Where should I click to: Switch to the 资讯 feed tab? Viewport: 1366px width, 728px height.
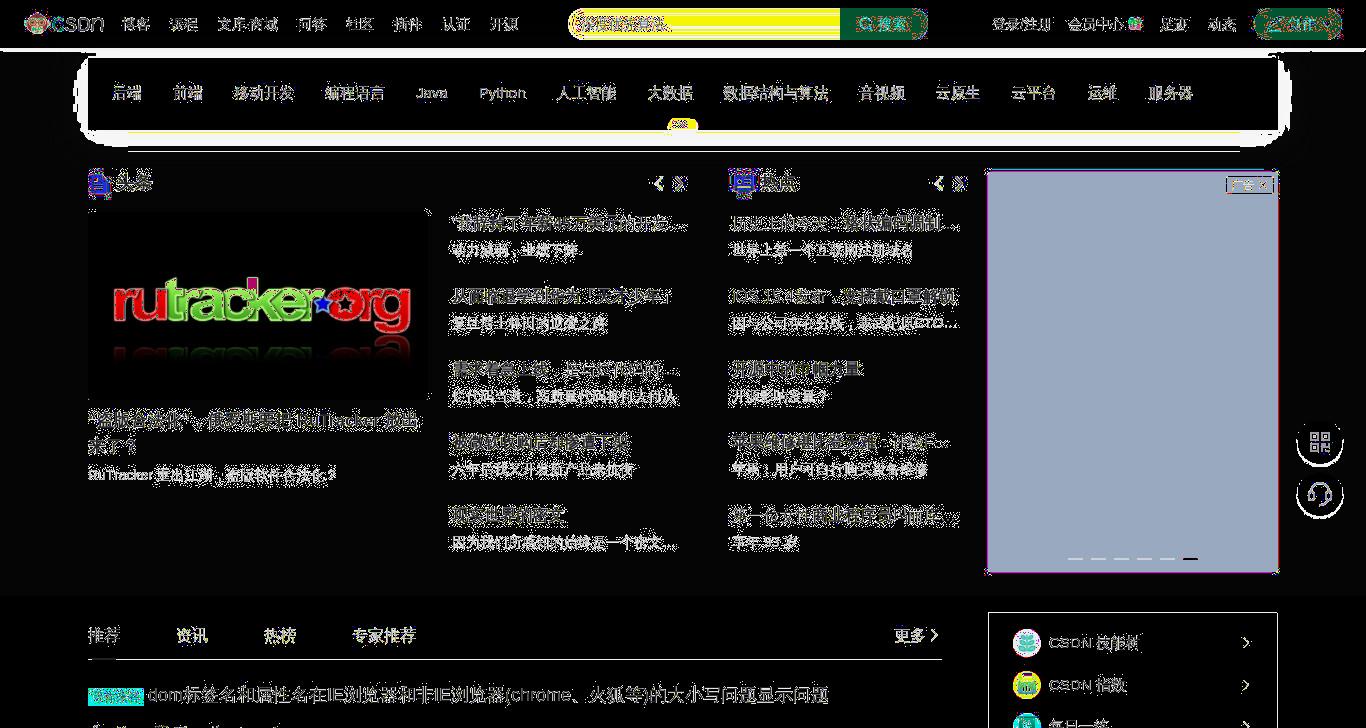pos(191,635)
